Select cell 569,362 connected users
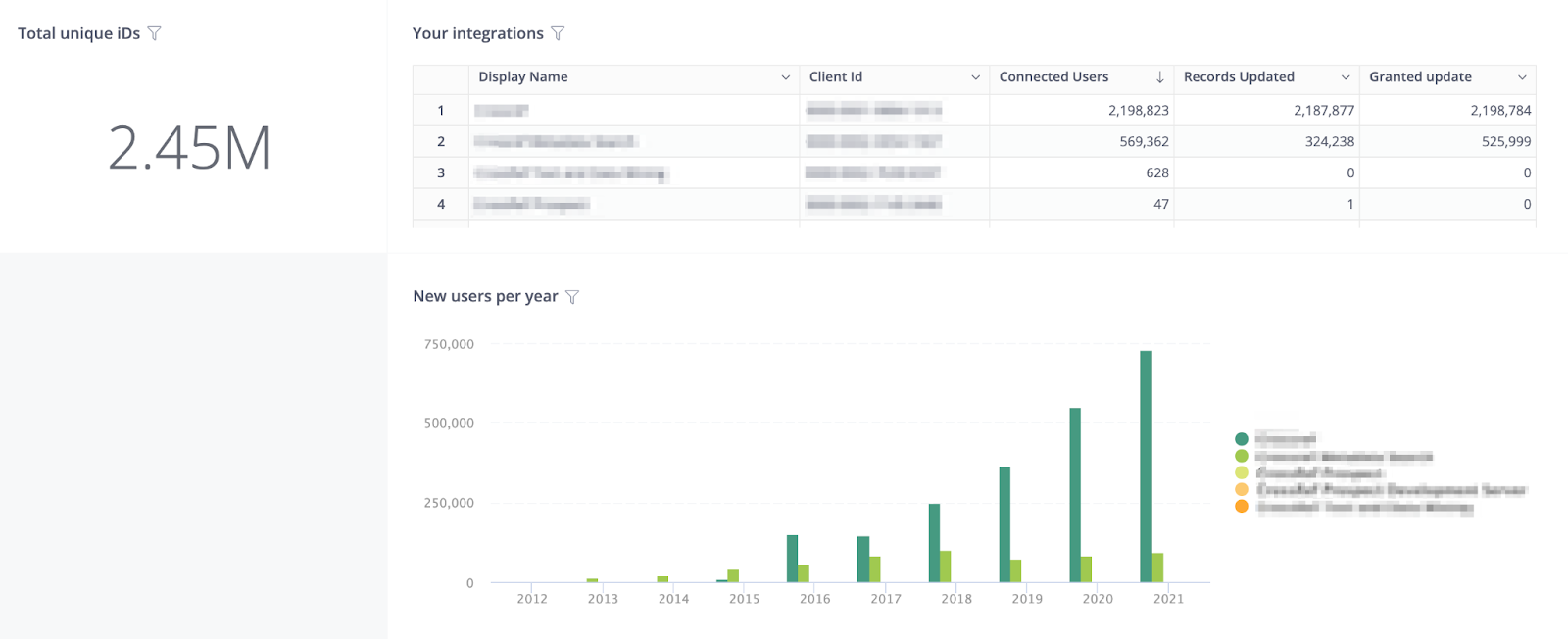This screenshot has height=639, width=1568. click(x=1082, y=142)
